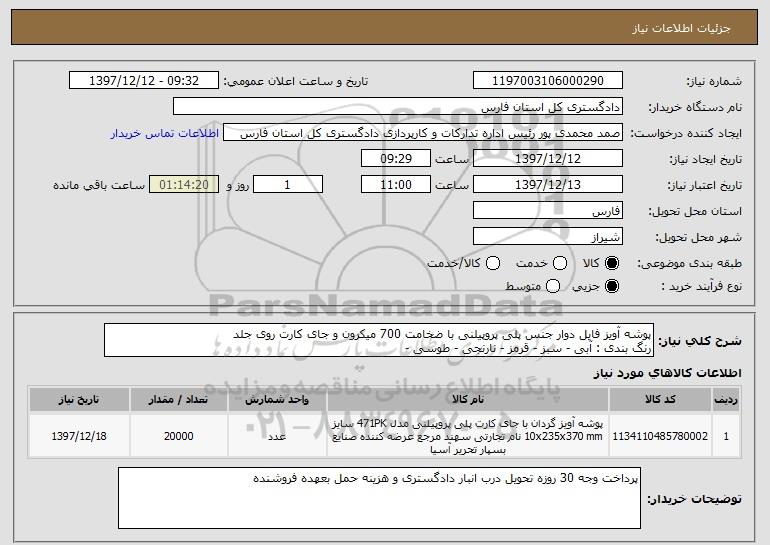Click the اطلاعات کالاهای مورد نیاز heading
The image size is (770, 545).
point(667,373)
